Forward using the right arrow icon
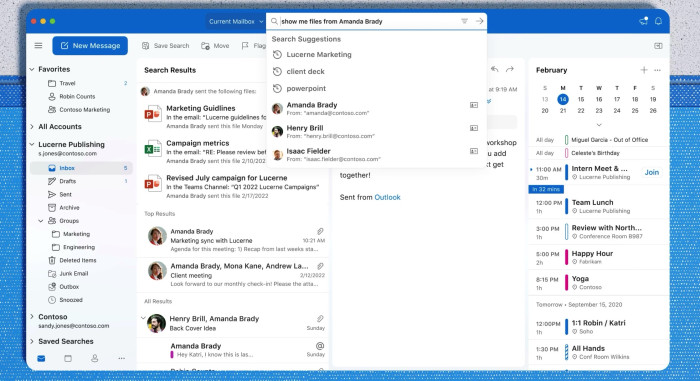This screenshot has height=381, width=700. [510, 69]
